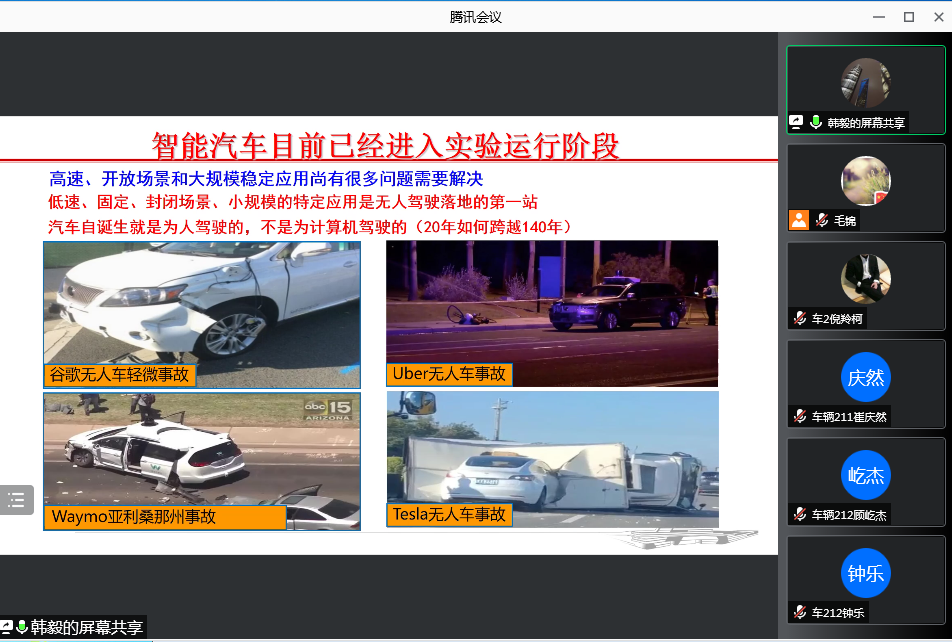
Task: Select 钟乐 blue avatar circle
Action: [866, 573]
